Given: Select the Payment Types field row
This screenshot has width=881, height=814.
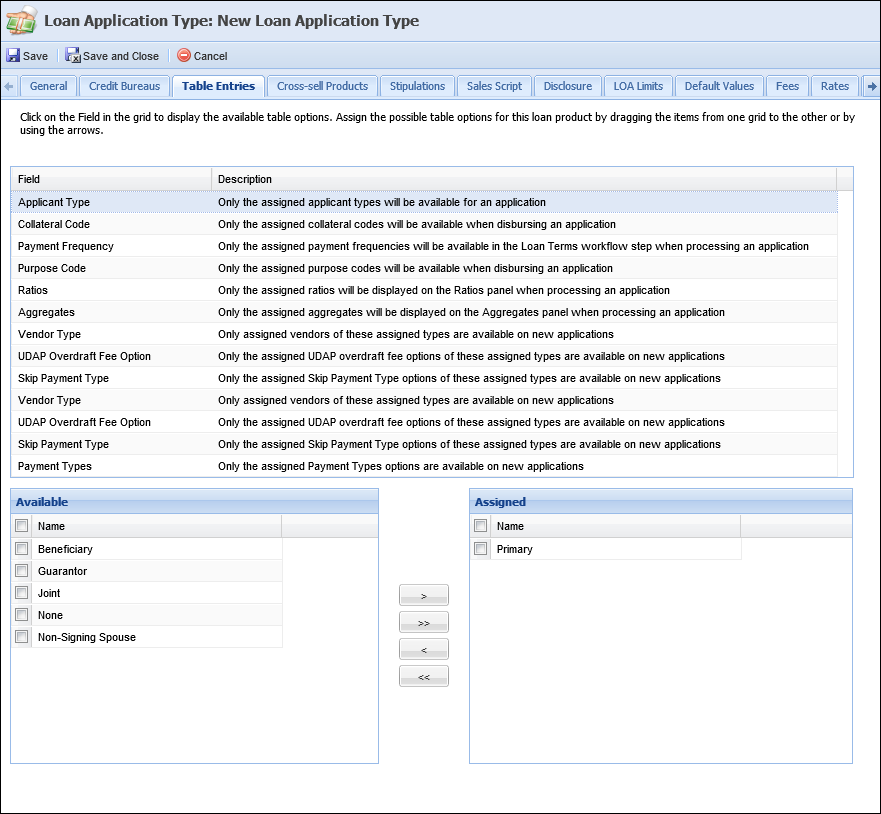Looking at the screenshot, I should click(424, 466).
